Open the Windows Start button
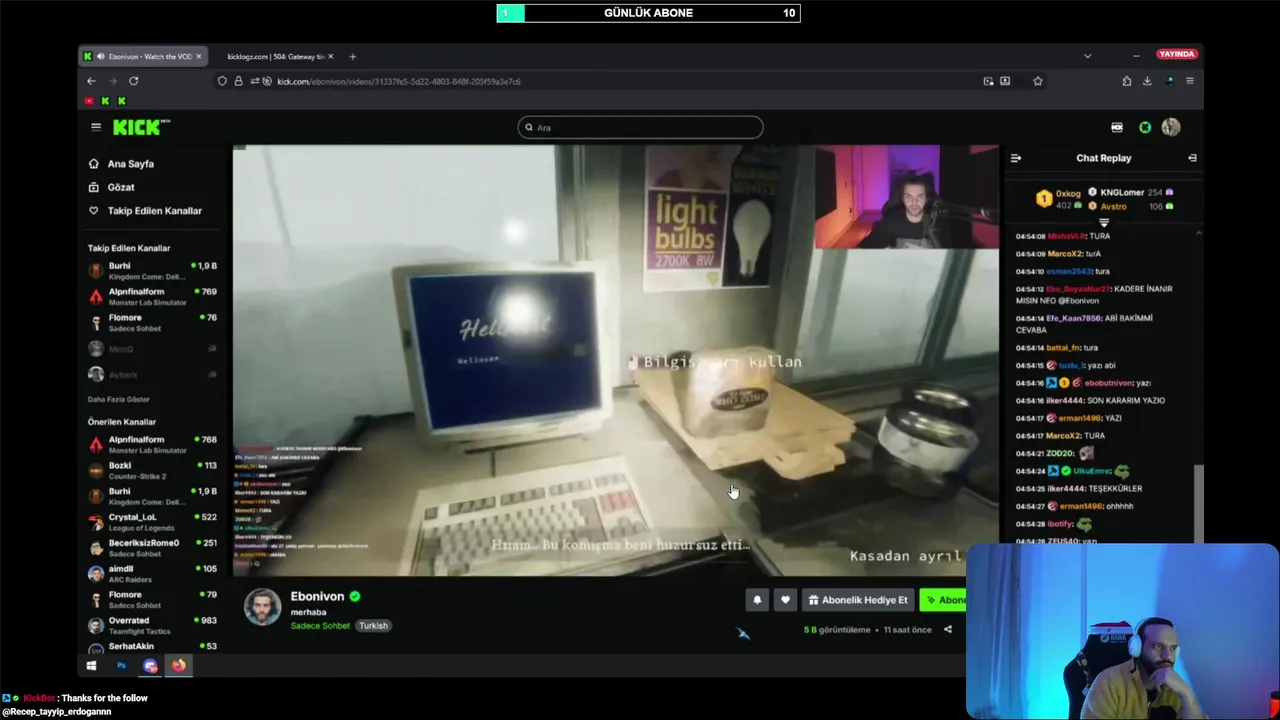This screenshot has height=720, width=1280. coord(92,665)
